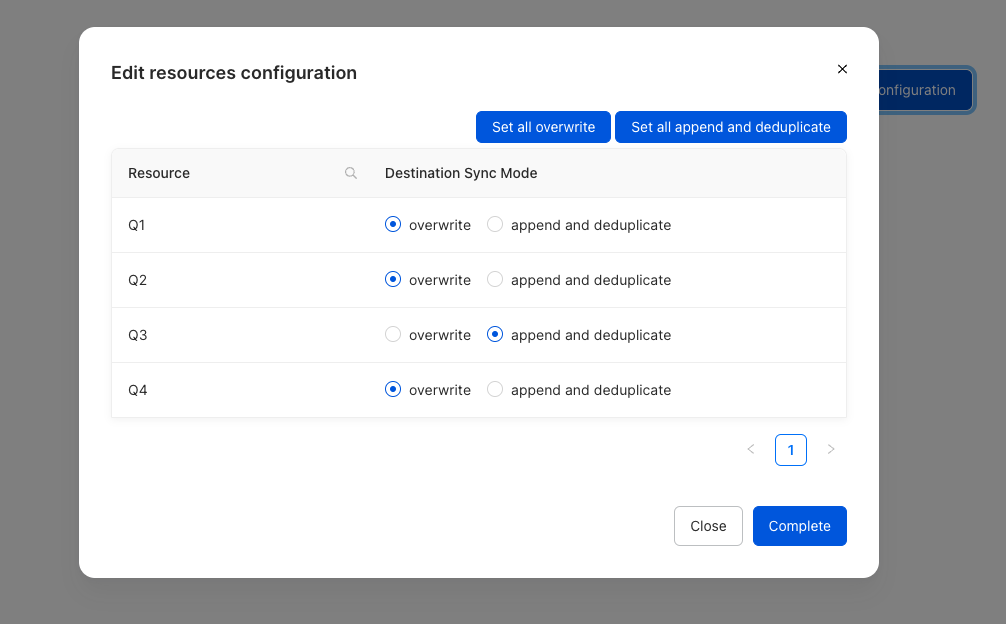This screenshot has height=624, width=1006.
Task: Open the Resource column search icon
Action: pyautogui.click(x=351, y=173)
